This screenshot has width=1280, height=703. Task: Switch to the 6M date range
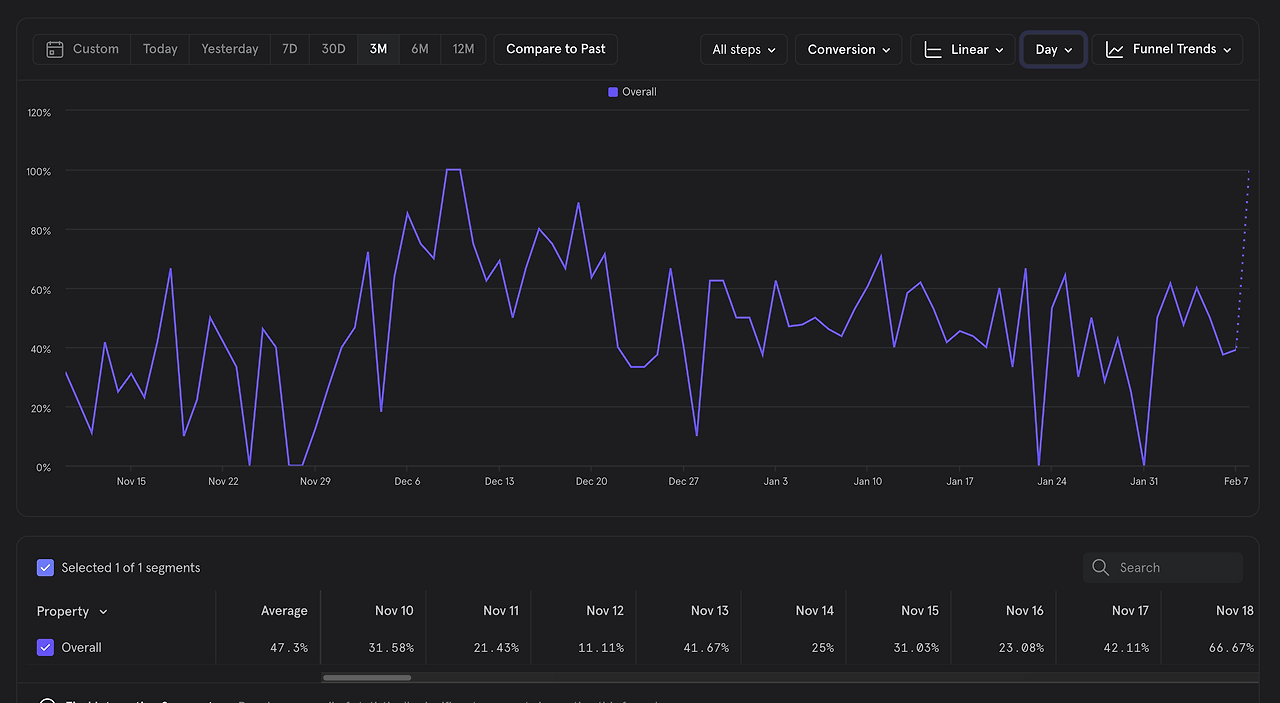[x=420, y=49]
